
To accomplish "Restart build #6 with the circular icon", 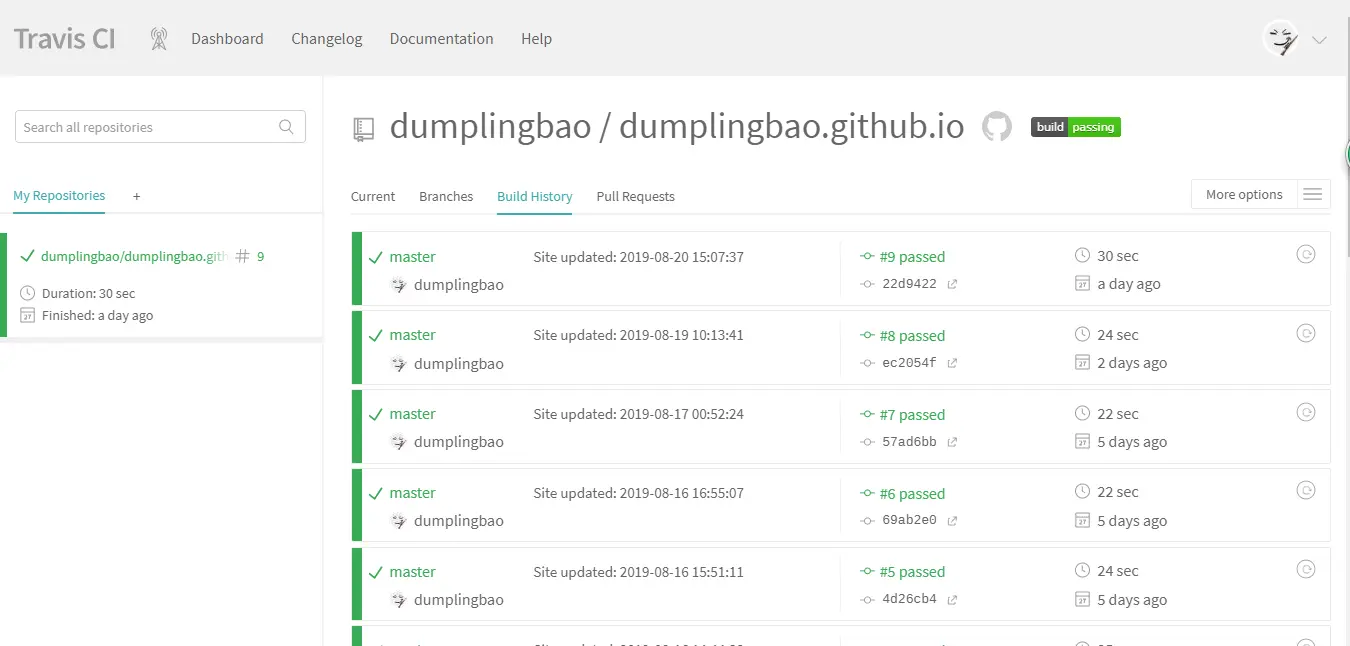I will 1305,490.
